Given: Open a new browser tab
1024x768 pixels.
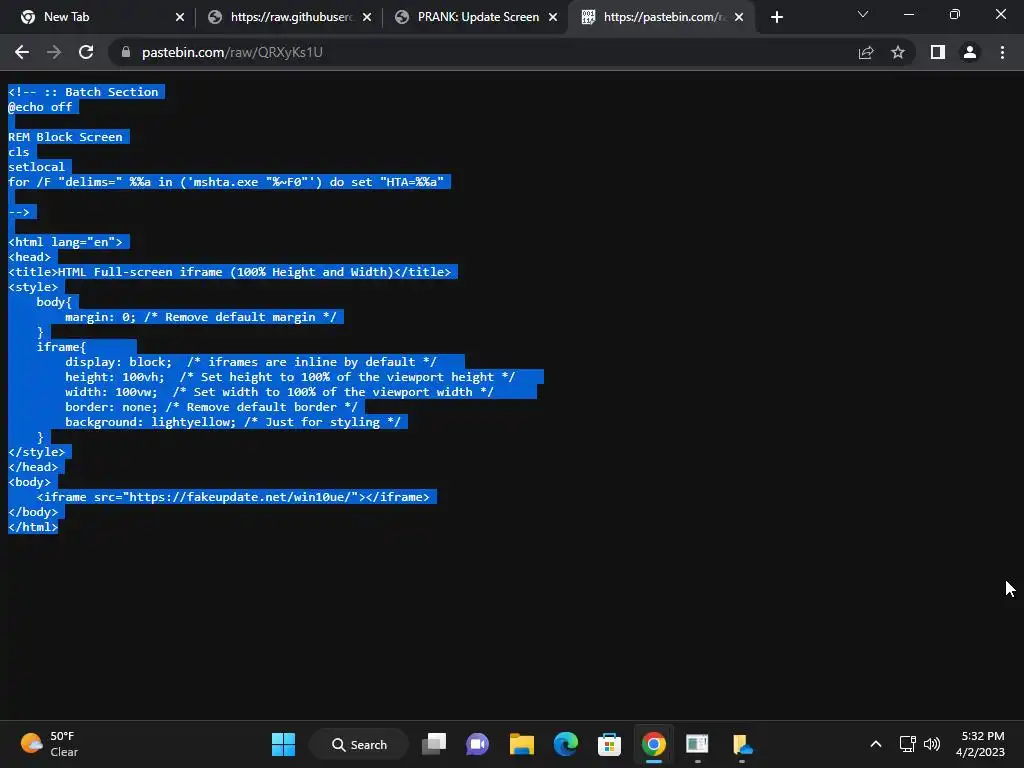Looking at the screenshot, I should coord(776,17).
